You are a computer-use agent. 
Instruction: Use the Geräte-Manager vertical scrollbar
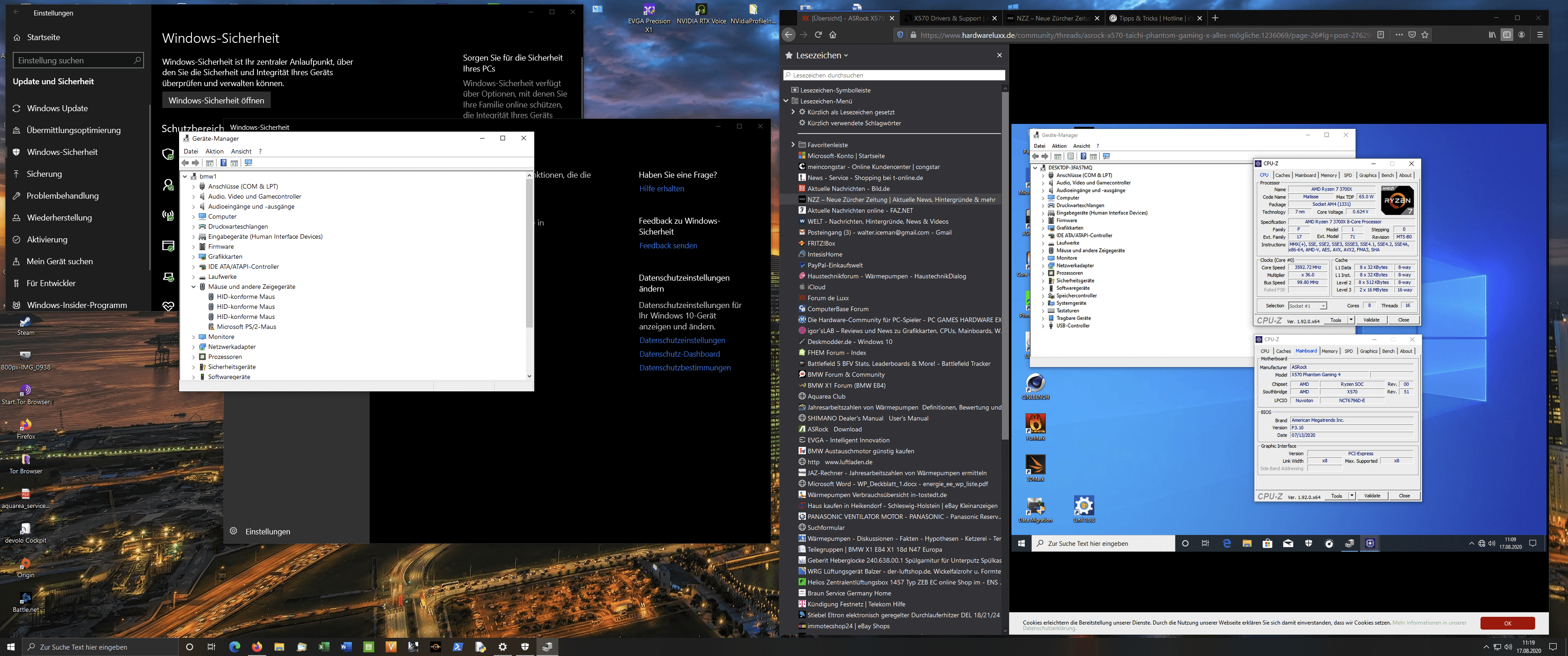point(529,254)
